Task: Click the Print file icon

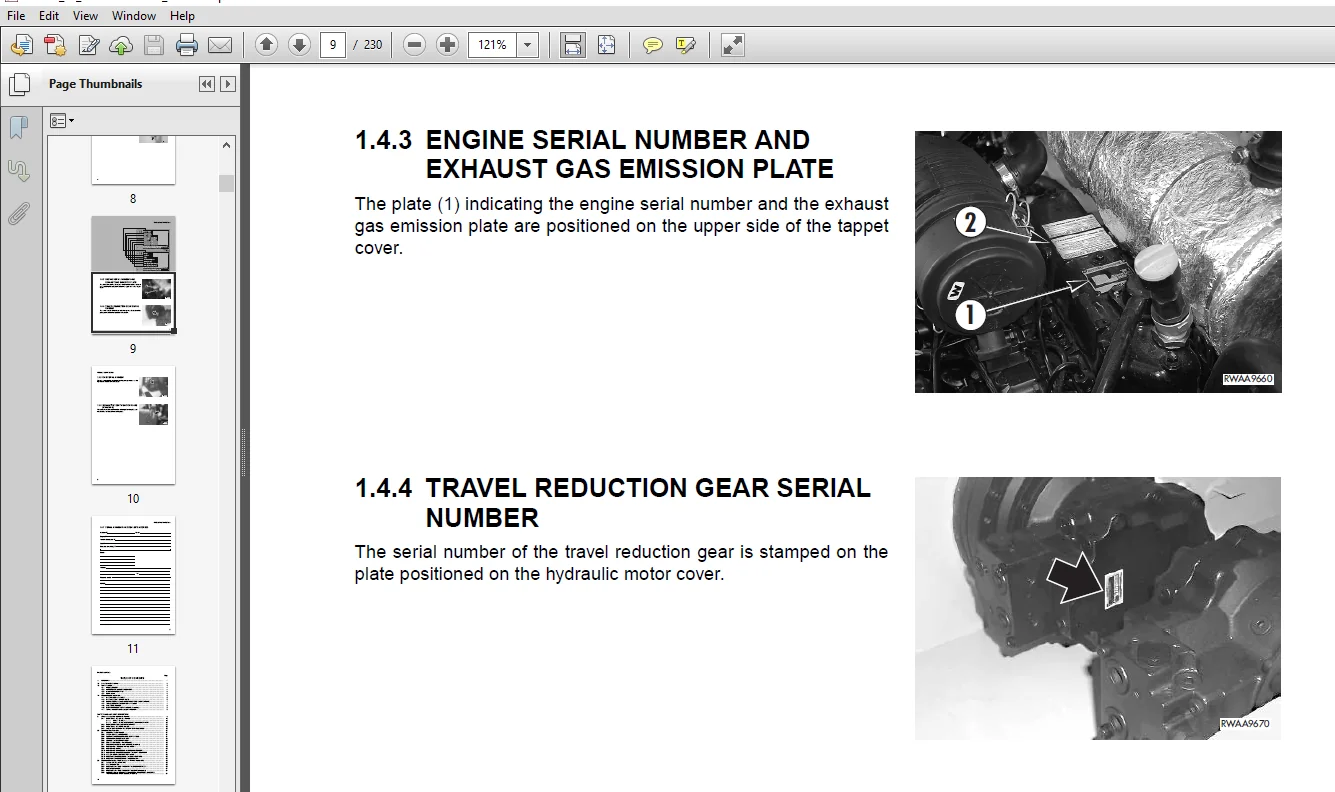Action: [187, 45]
